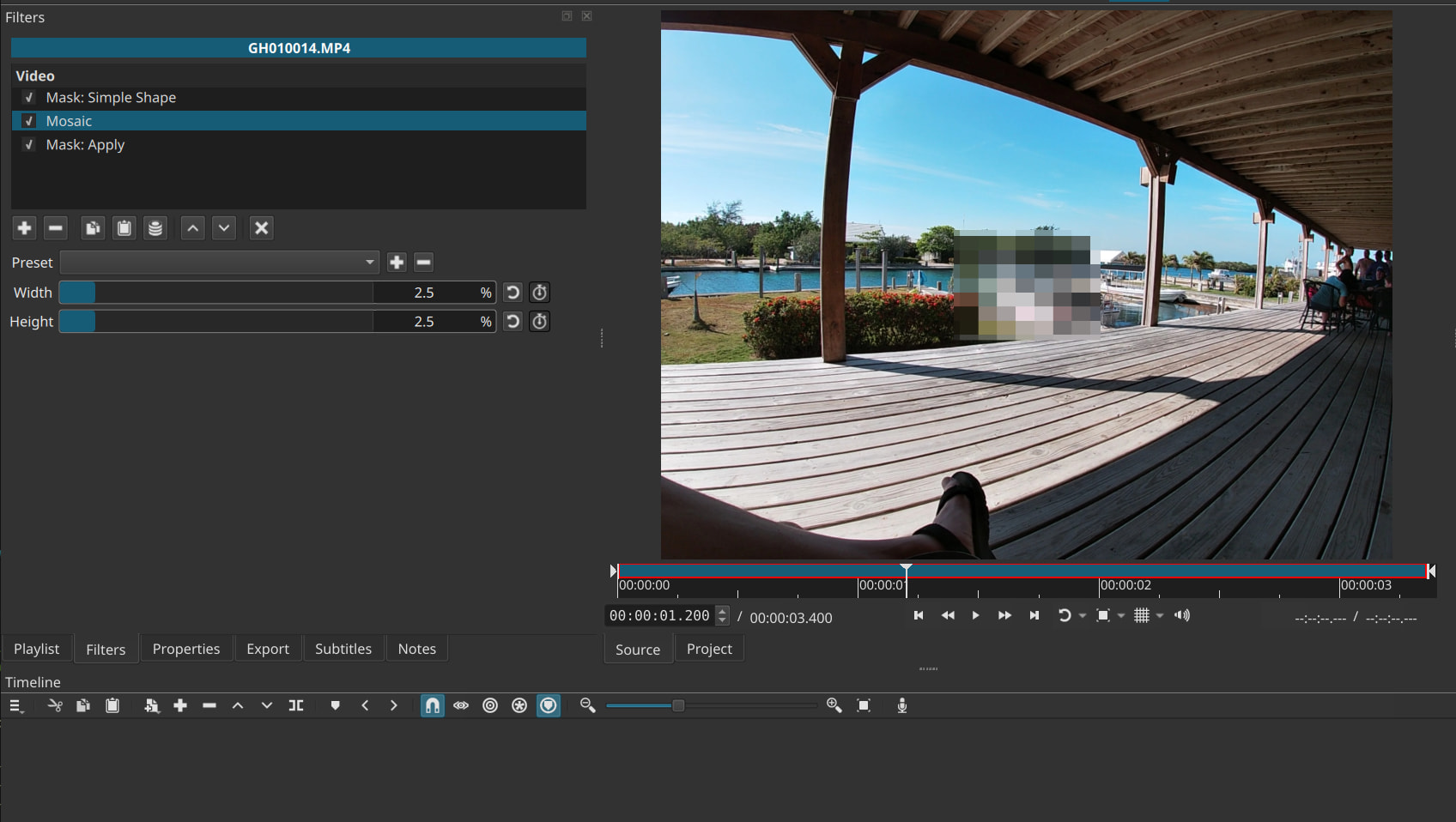Image resolution: width=1456 pixels, height=822 pixels.
Task: Toggle timeline snapping magnet icon
Action: point(433,705)
